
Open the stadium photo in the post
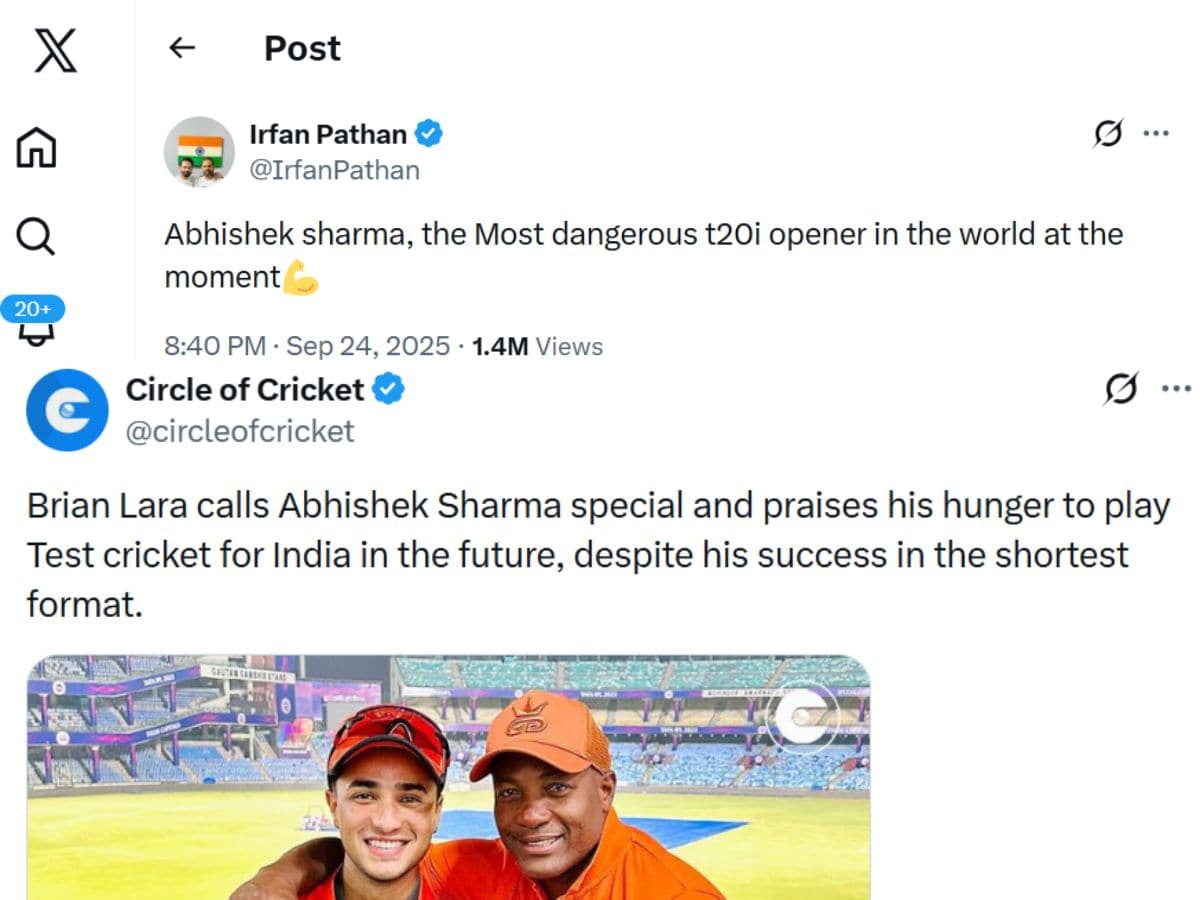point(448,777)
